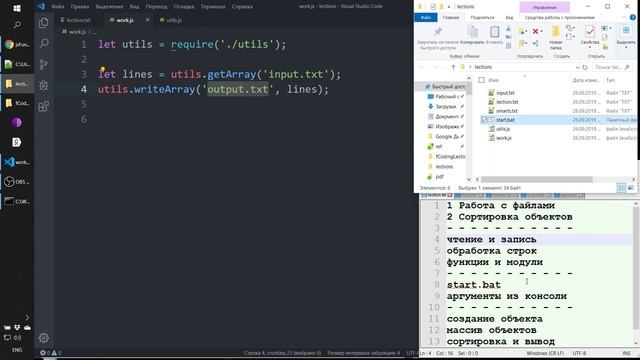Screen dimensions: 640x360
Task: Open the Вид ribbon tab in File Explorer
Action: (x=509, y=18)
